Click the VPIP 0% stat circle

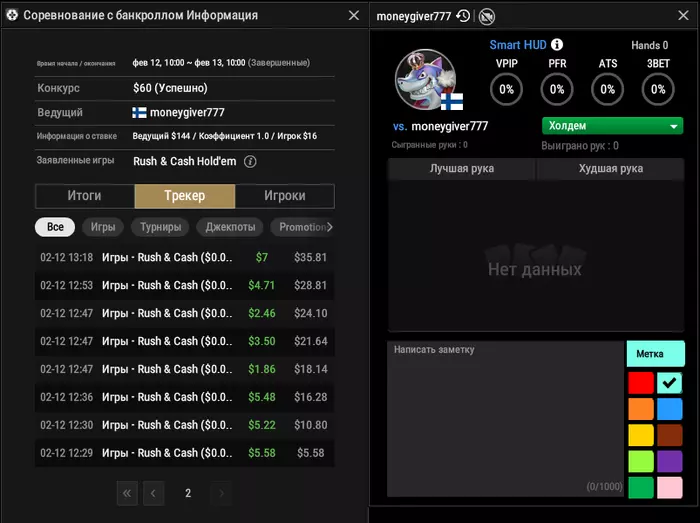(506, 90)
